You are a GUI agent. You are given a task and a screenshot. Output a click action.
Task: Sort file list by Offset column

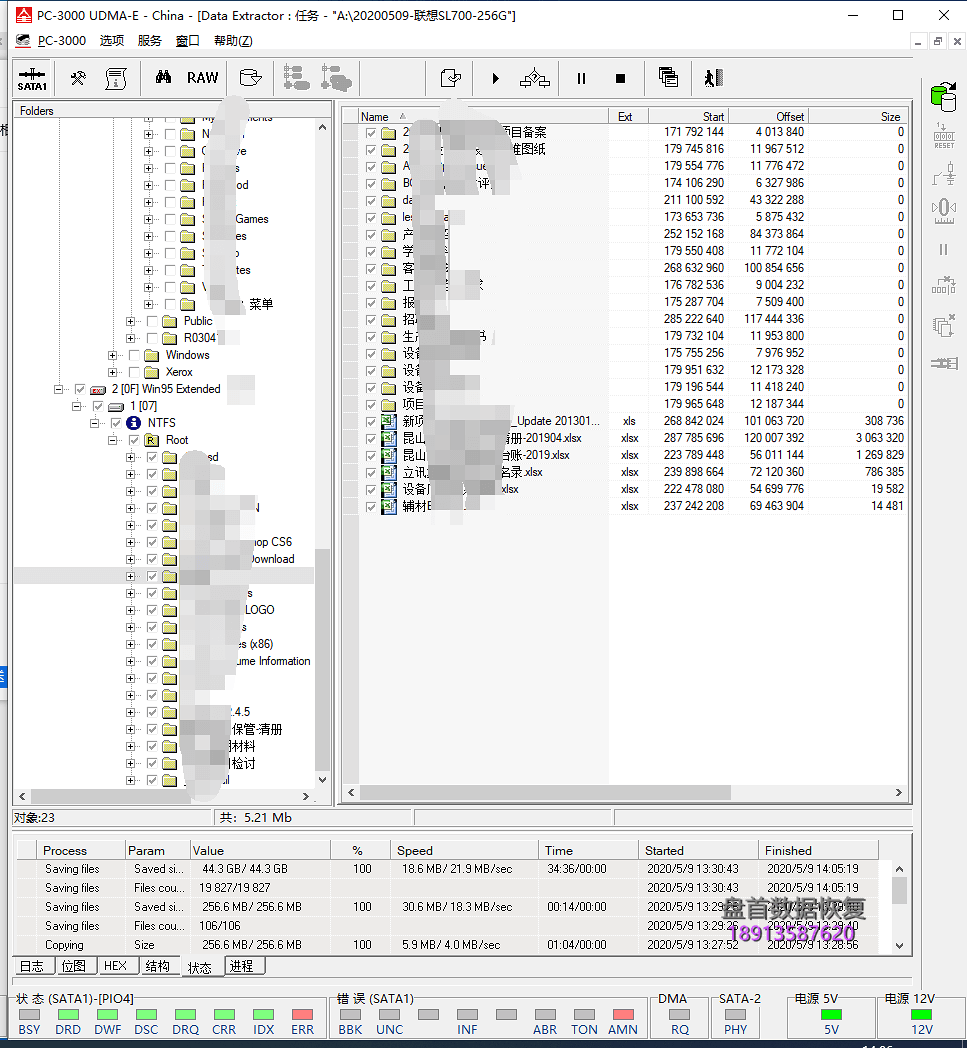(x=769, y=116)
